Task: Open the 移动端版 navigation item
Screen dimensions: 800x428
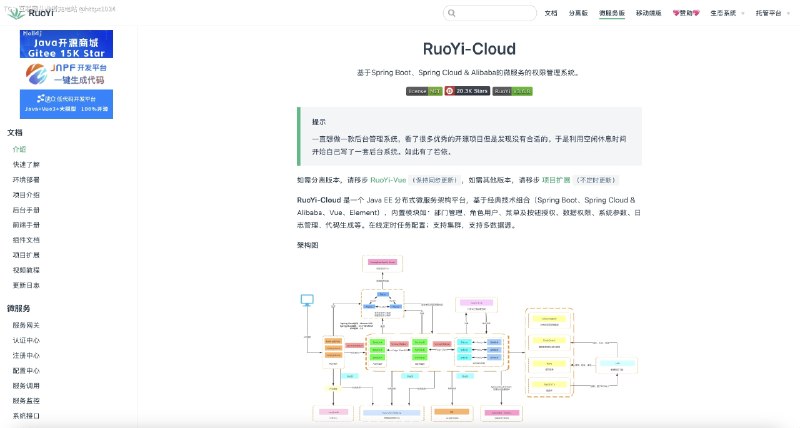Action: click(648, 13)
